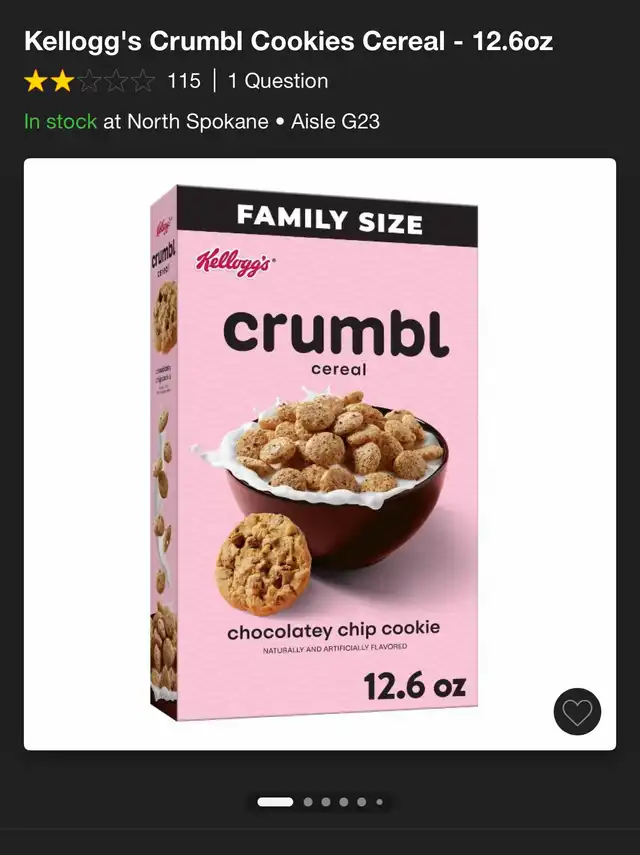This screenshot has width=640, height=855.
Task: Go to the fifth carousel dot
Action: click(361, 802)
